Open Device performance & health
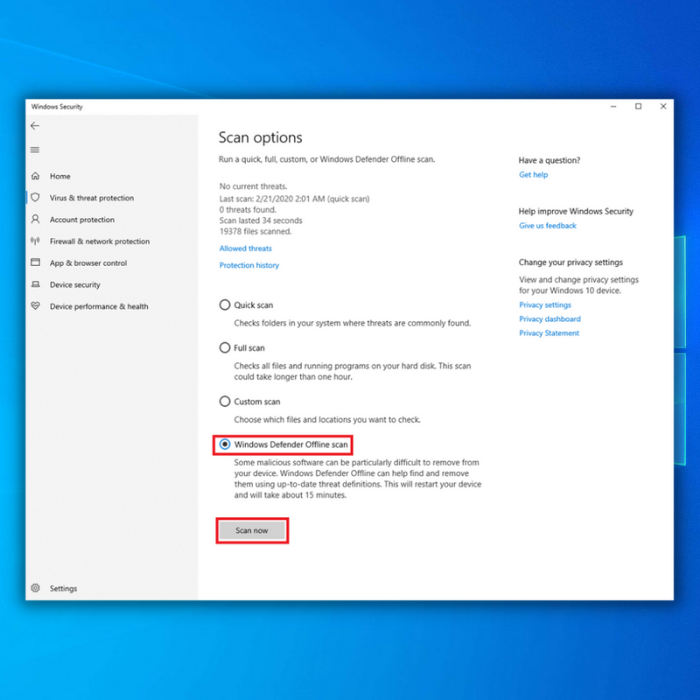 click(99, 306)
